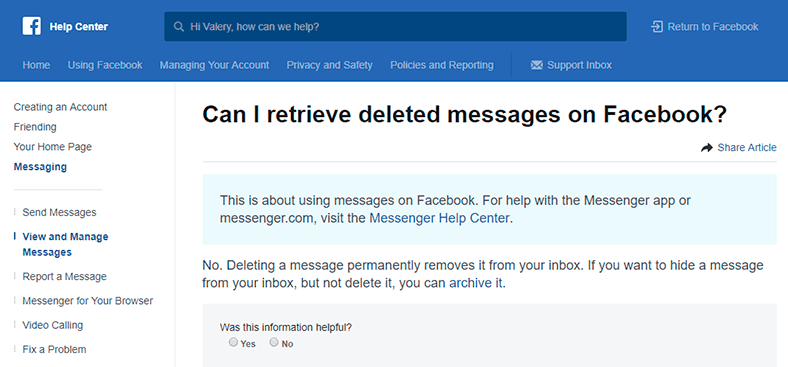Click the search magnifier icon
This screenshot has height=367, width=788.
178,27
